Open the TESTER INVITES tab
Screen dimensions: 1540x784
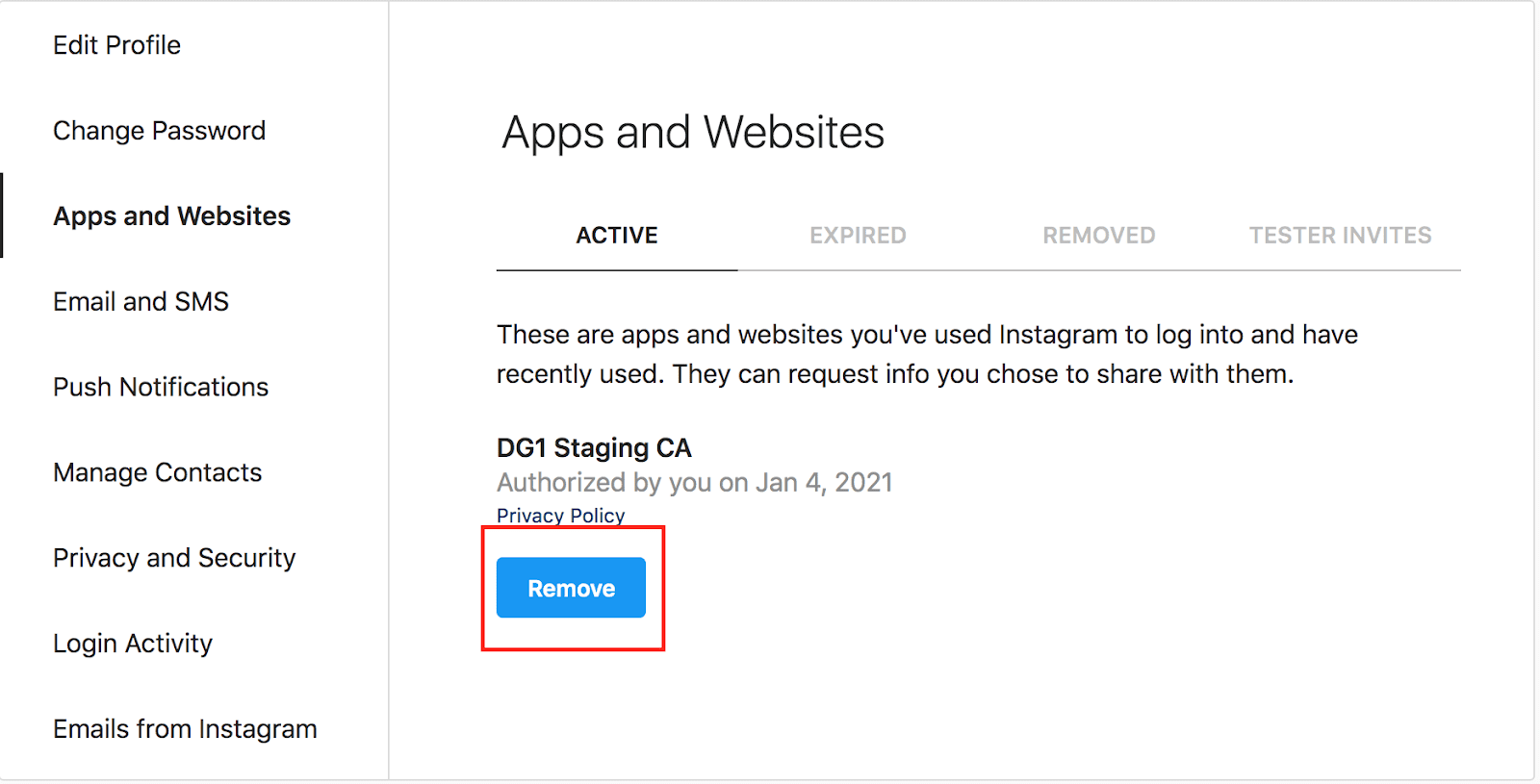tap(1340, 236)
